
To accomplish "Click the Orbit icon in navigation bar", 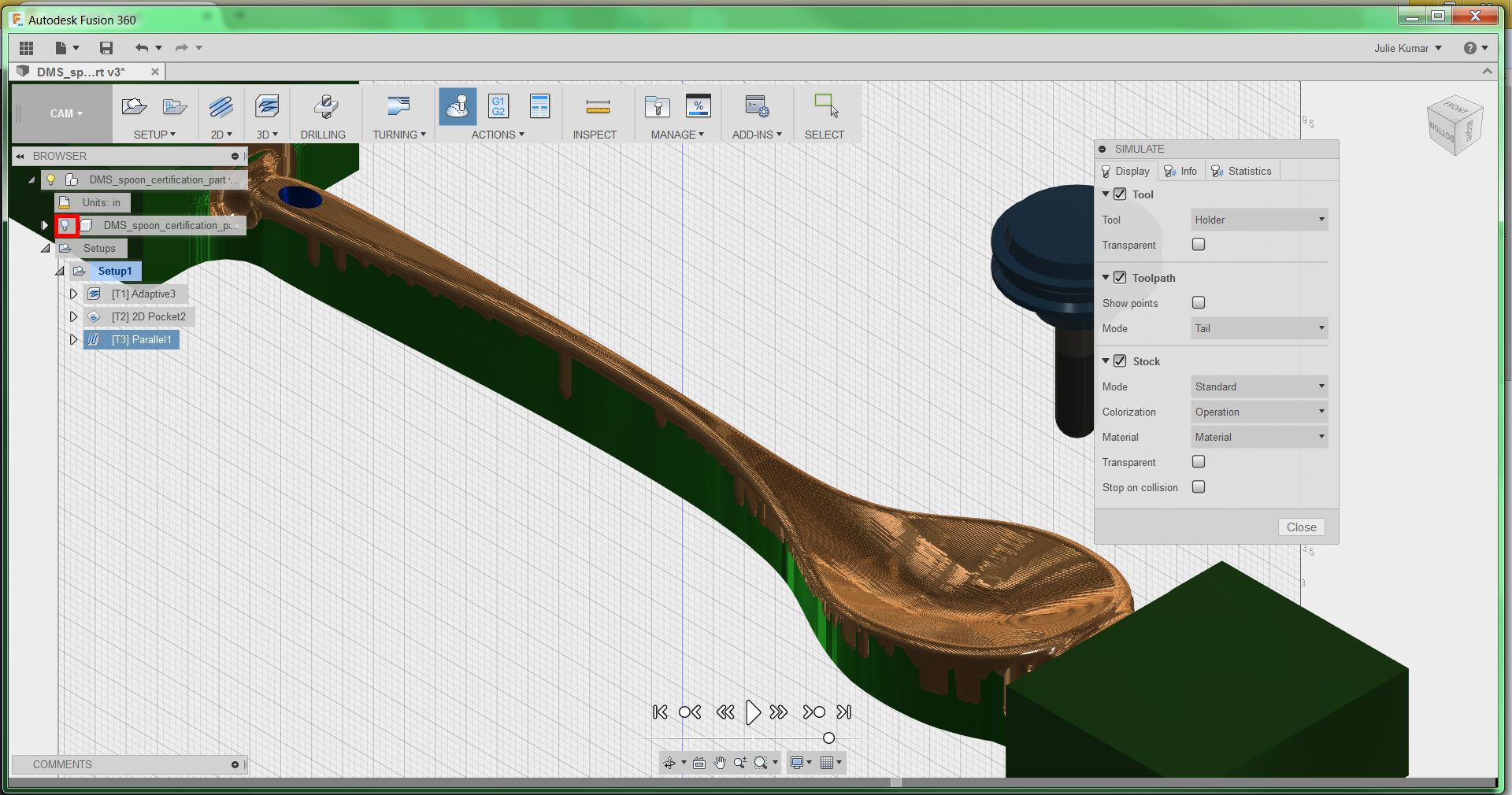I will [669, 763].
